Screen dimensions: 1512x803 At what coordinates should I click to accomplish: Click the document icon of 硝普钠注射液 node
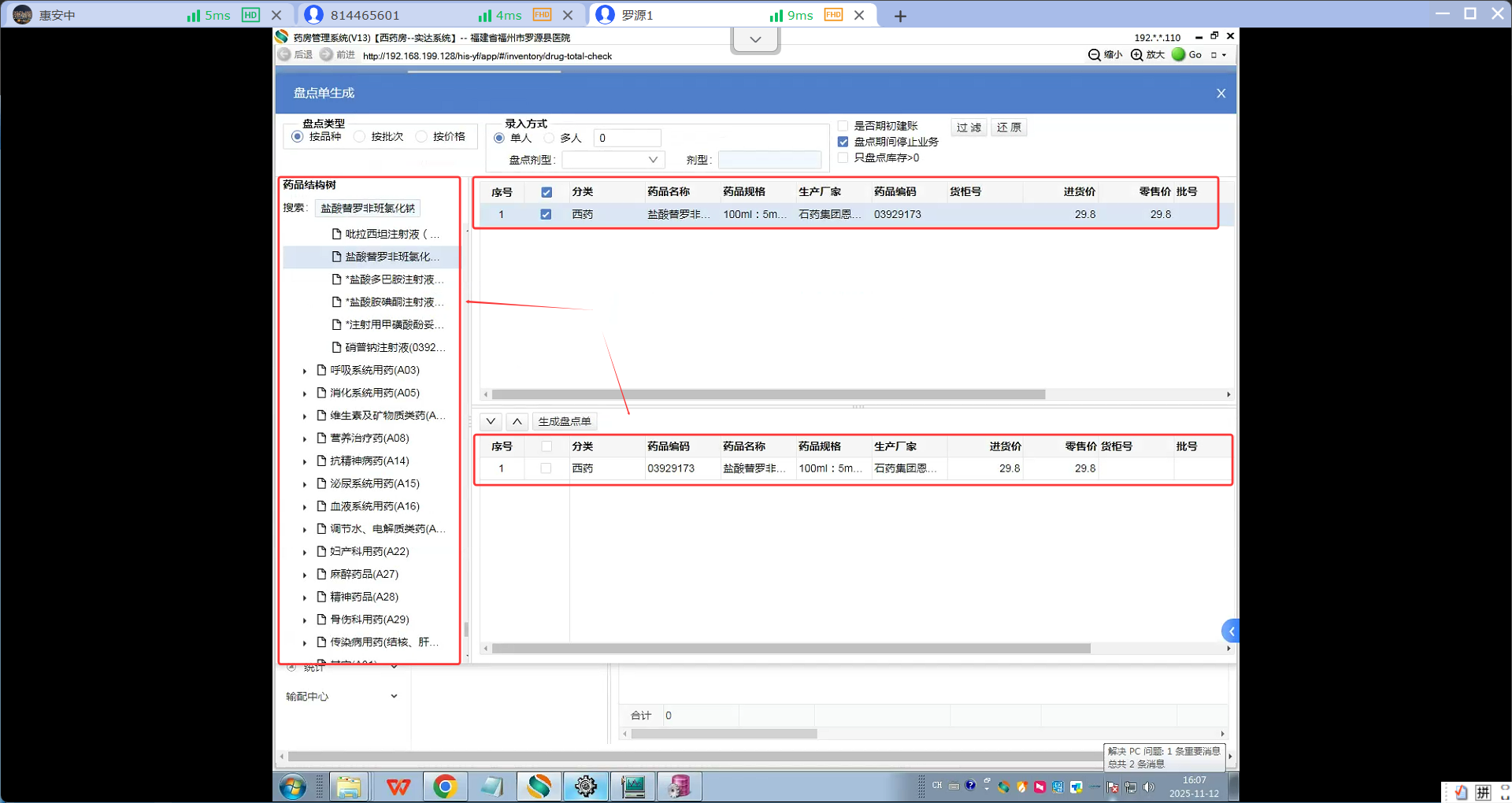(x=336, y=347)
